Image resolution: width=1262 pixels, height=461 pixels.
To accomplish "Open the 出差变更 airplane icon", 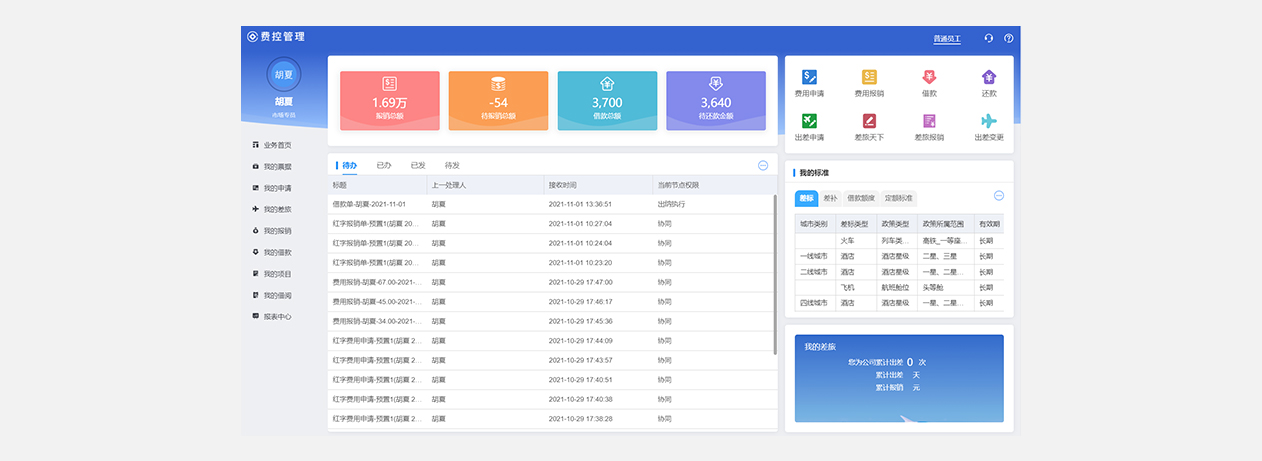I will pos(989,121).
